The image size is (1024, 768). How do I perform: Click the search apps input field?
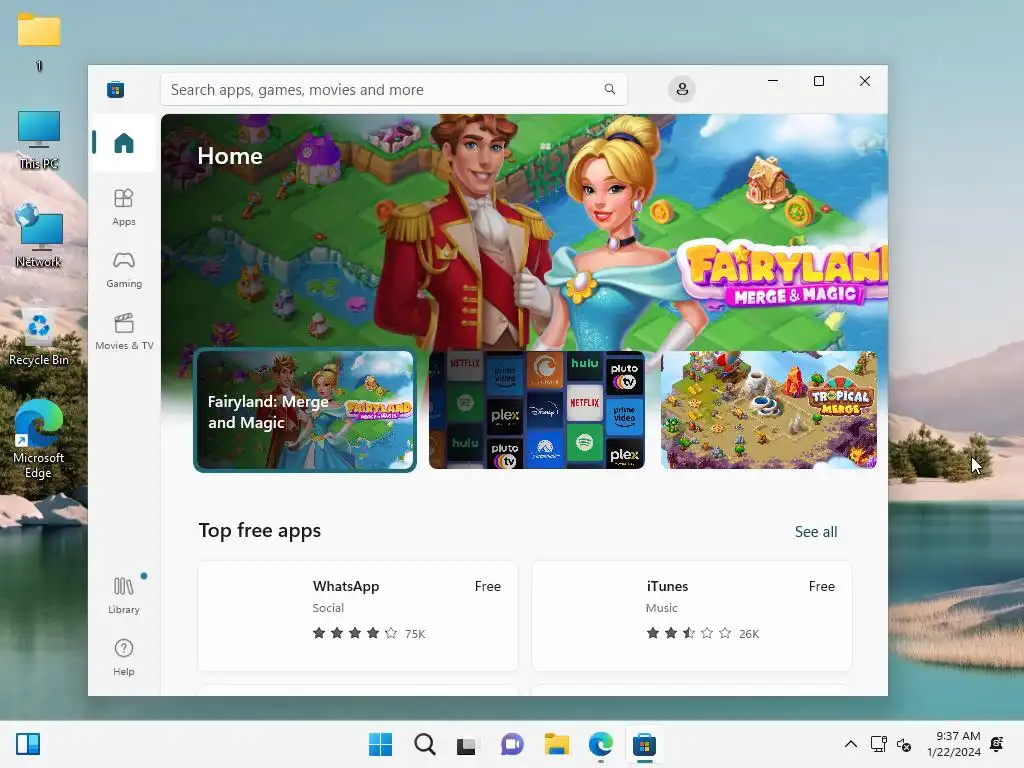(x=394, y=89)
